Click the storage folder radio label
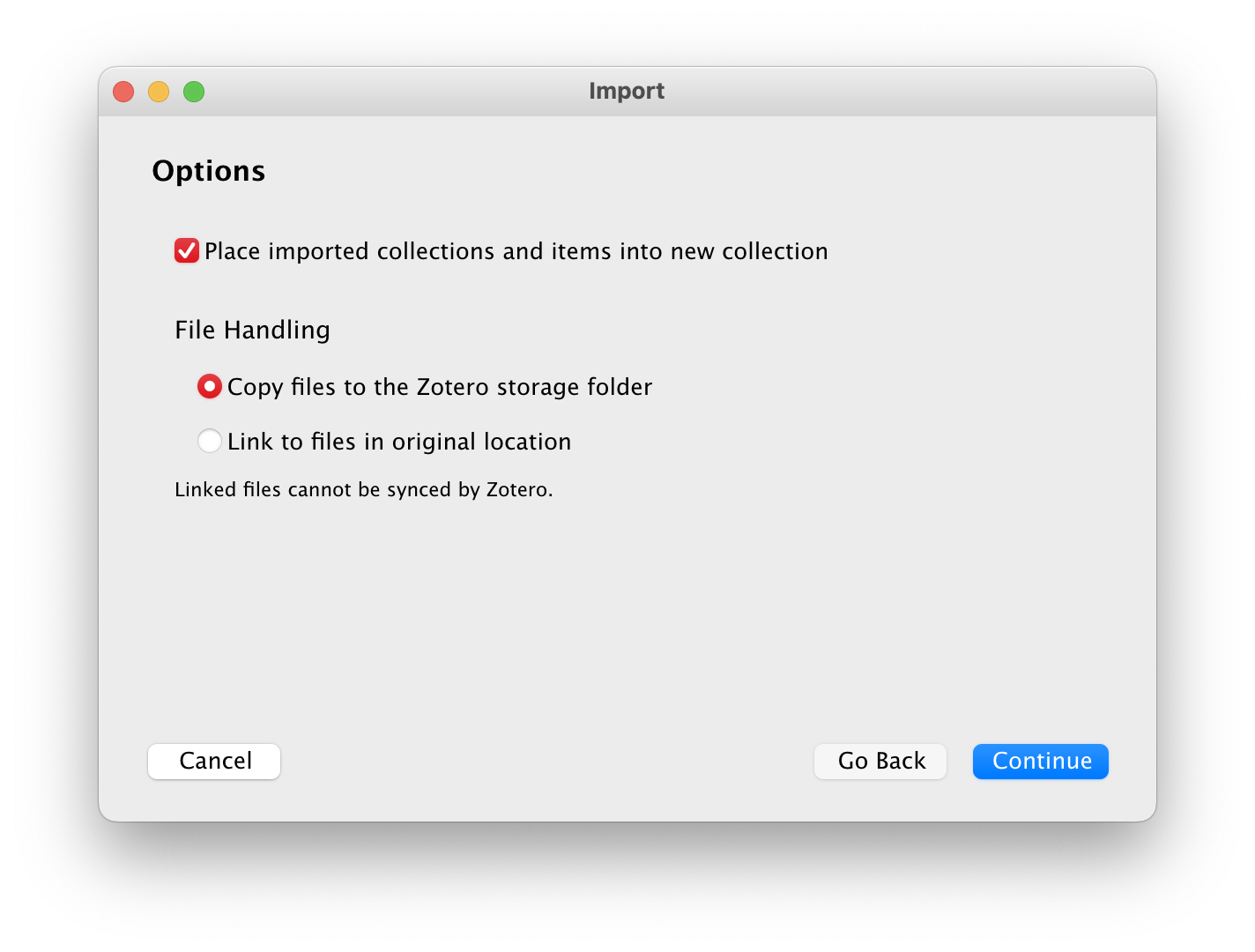Screen dimensions: 1255x952 [439, 386]
